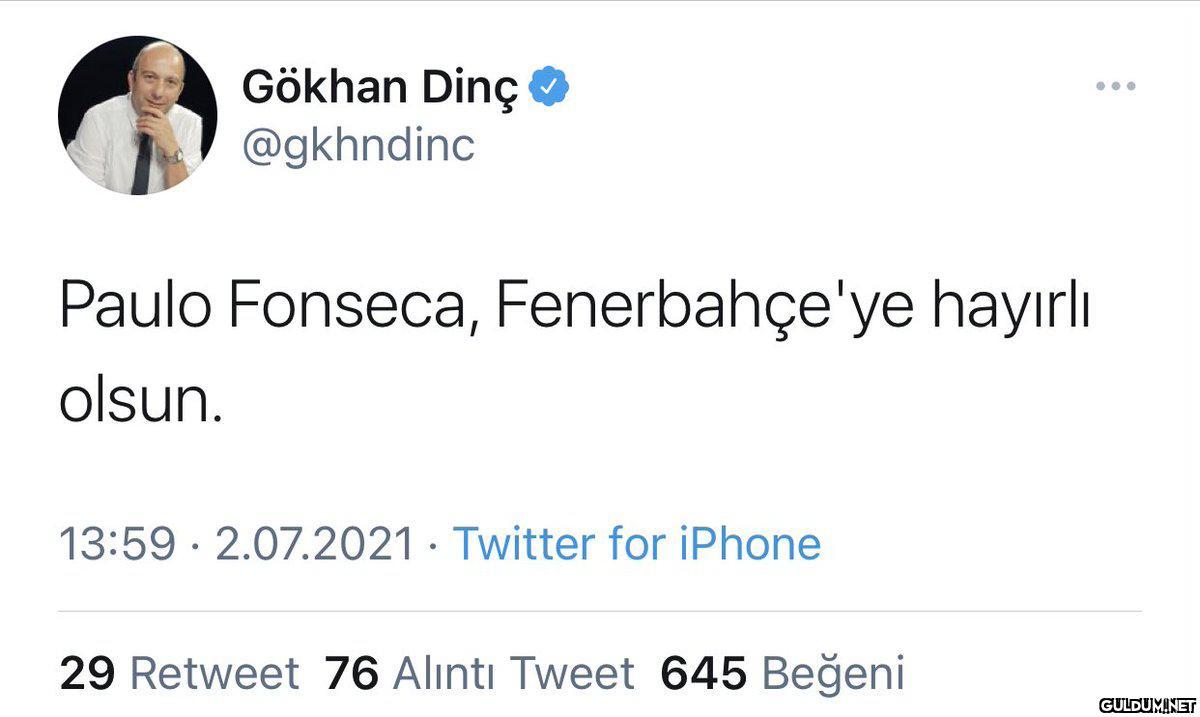The image size is (1200, 717).
Task: Click the blue verified badge
Action: click(x=549, y=88)
